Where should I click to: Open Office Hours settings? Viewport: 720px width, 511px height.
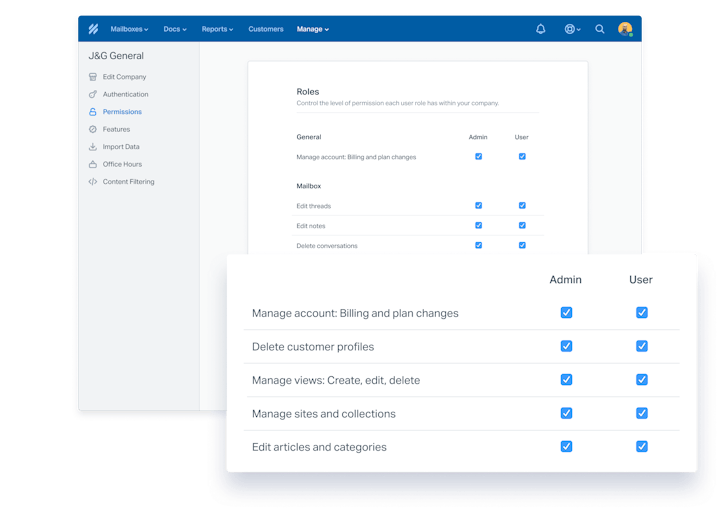point(122,164)
